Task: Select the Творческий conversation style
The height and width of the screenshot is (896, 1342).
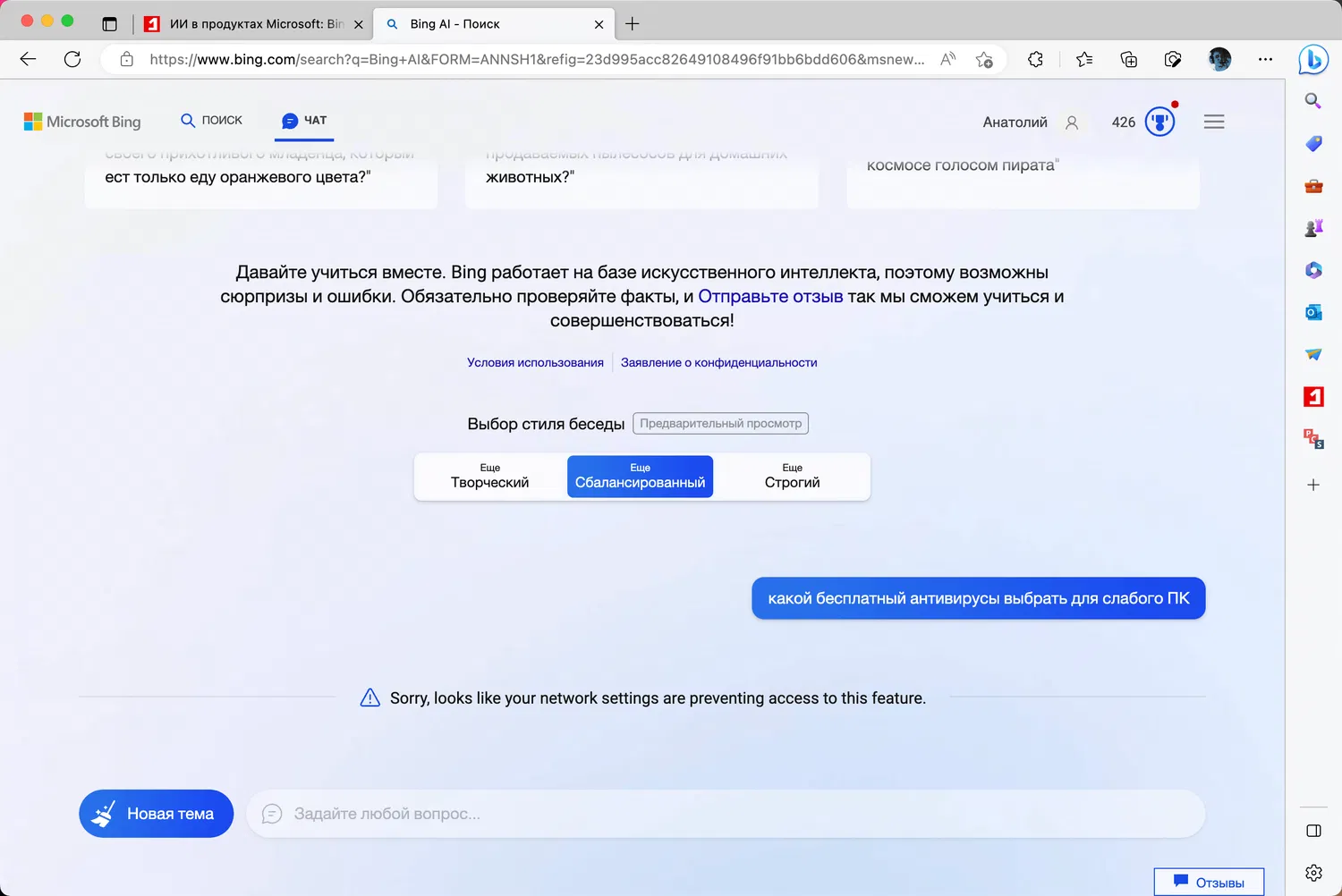Action: click(x=490, y=477)
